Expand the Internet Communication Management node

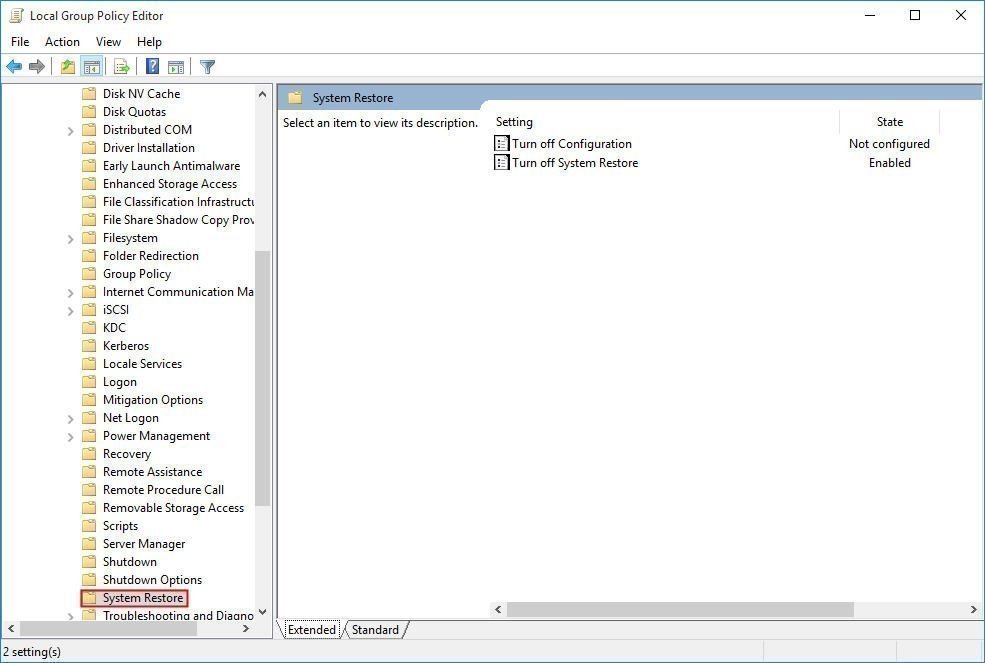(70, 293)
